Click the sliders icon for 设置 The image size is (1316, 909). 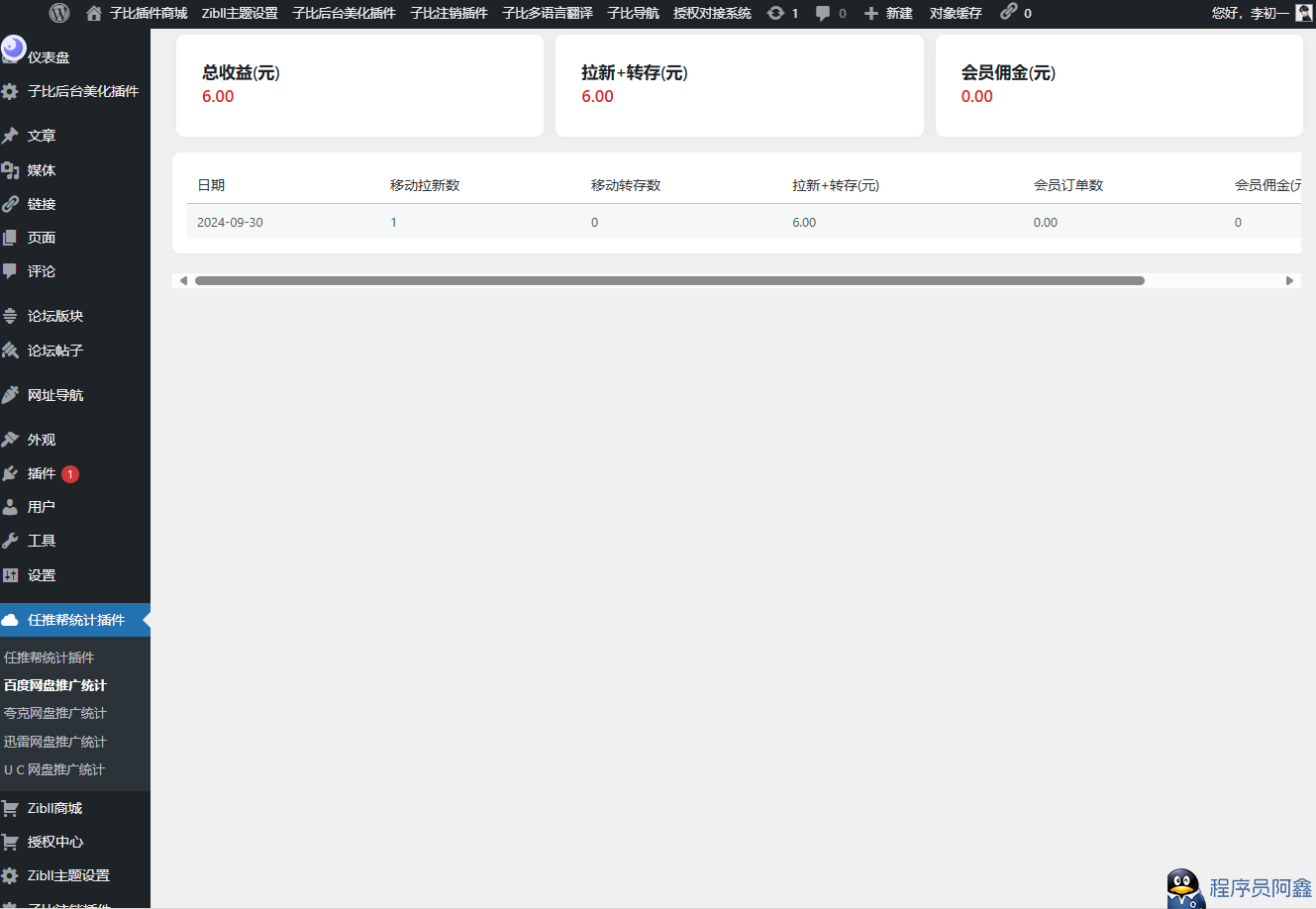[10, 575]
